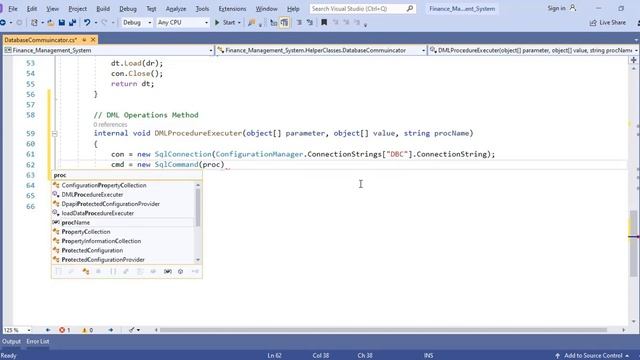Open the Start button dropdown arrow
The image size is (640, 360).
pyautogui.click(x=239, y=23)
